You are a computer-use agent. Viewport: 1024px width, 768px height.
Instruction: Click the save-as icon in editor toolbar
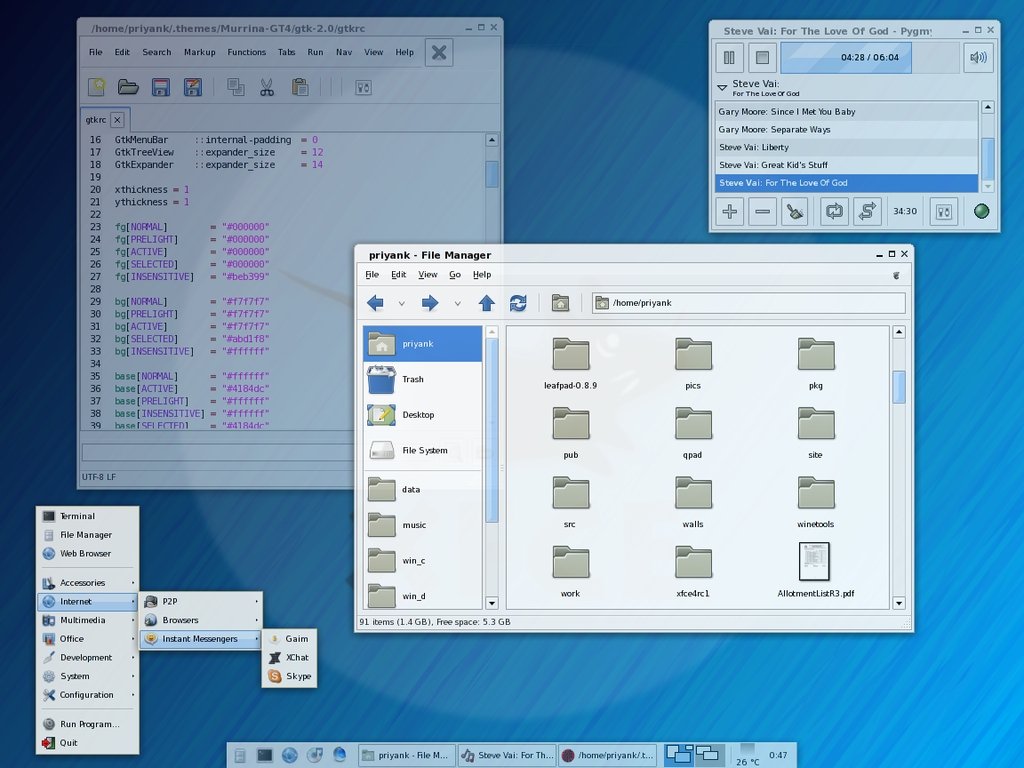pos(193,87)
